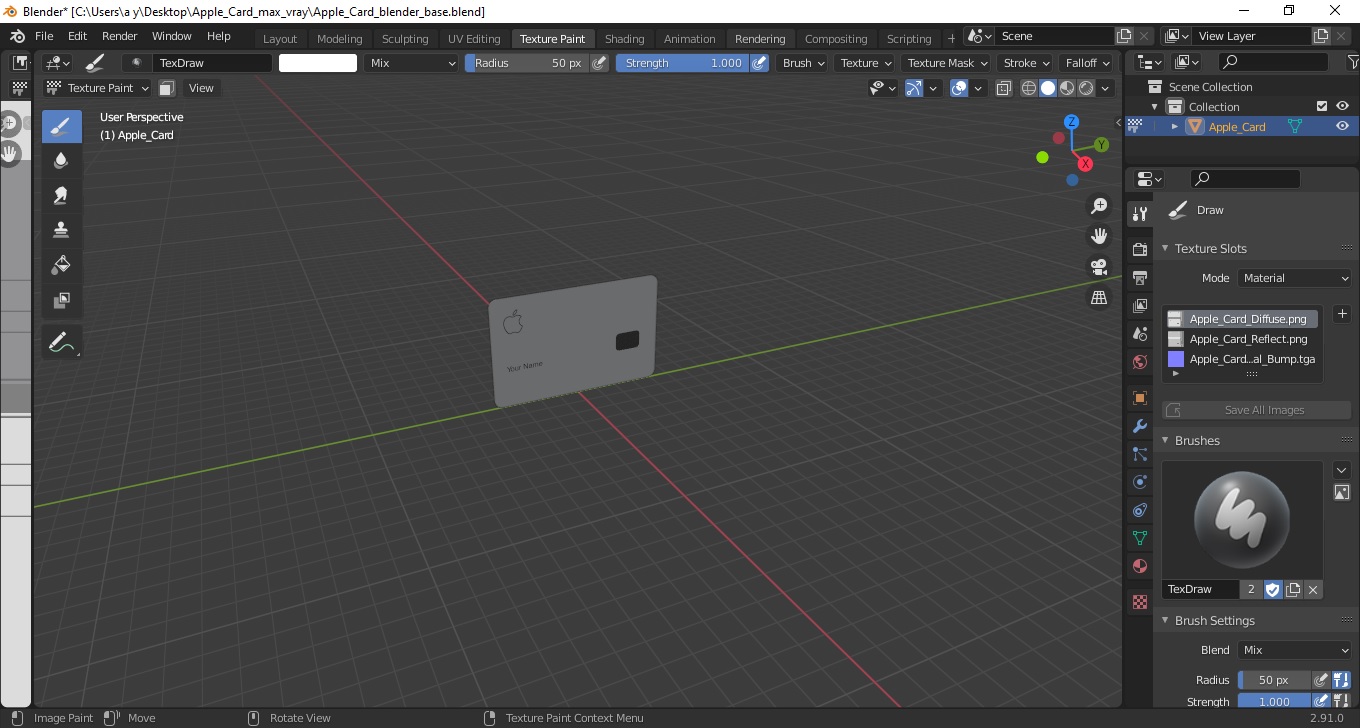Open the World properties tab
The image size is (1360, 728).
[x=1139, y=362]
